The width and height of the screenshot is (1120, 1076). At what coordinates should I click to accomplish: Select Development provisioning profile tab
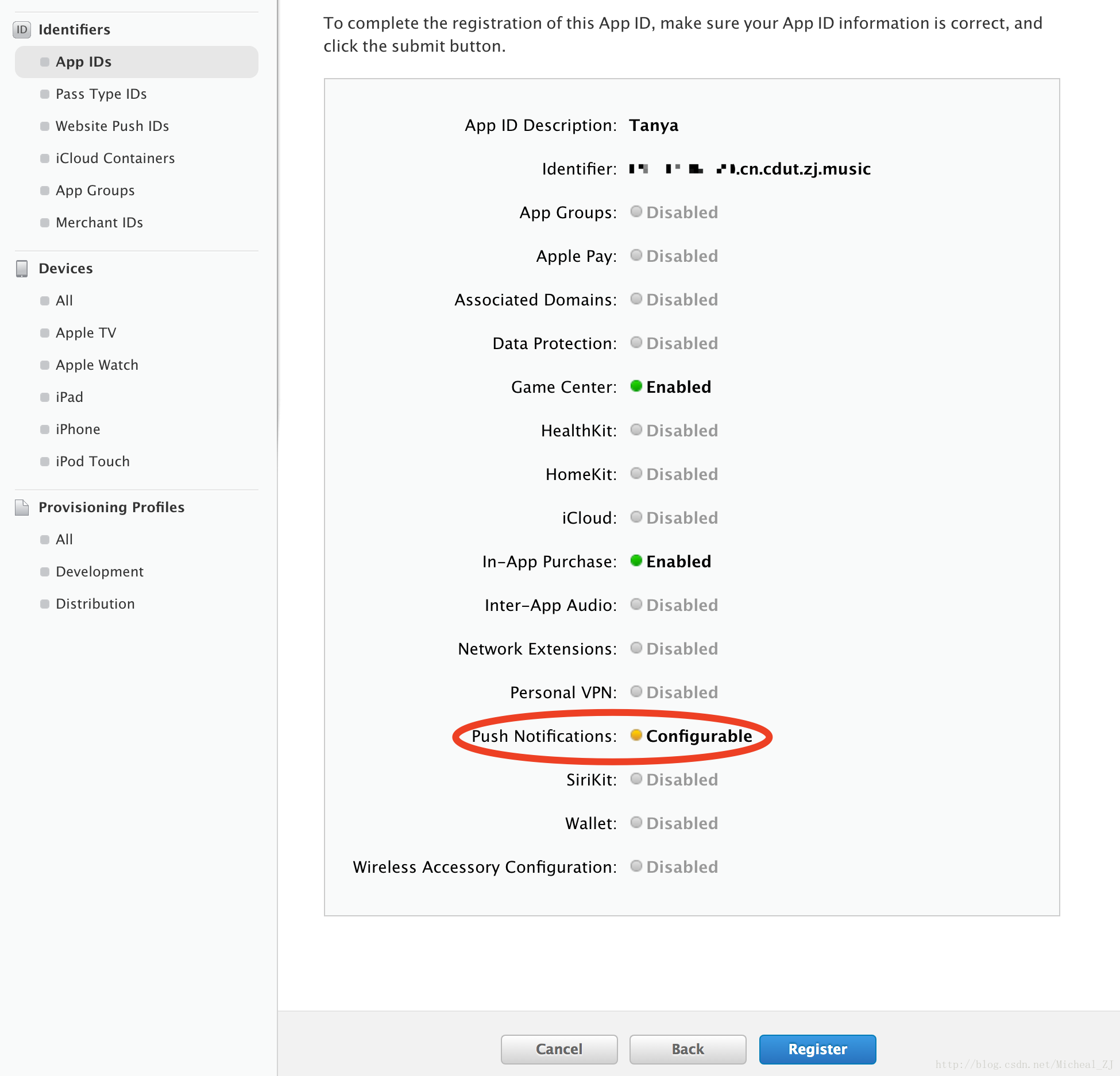(x=99, y=571)
